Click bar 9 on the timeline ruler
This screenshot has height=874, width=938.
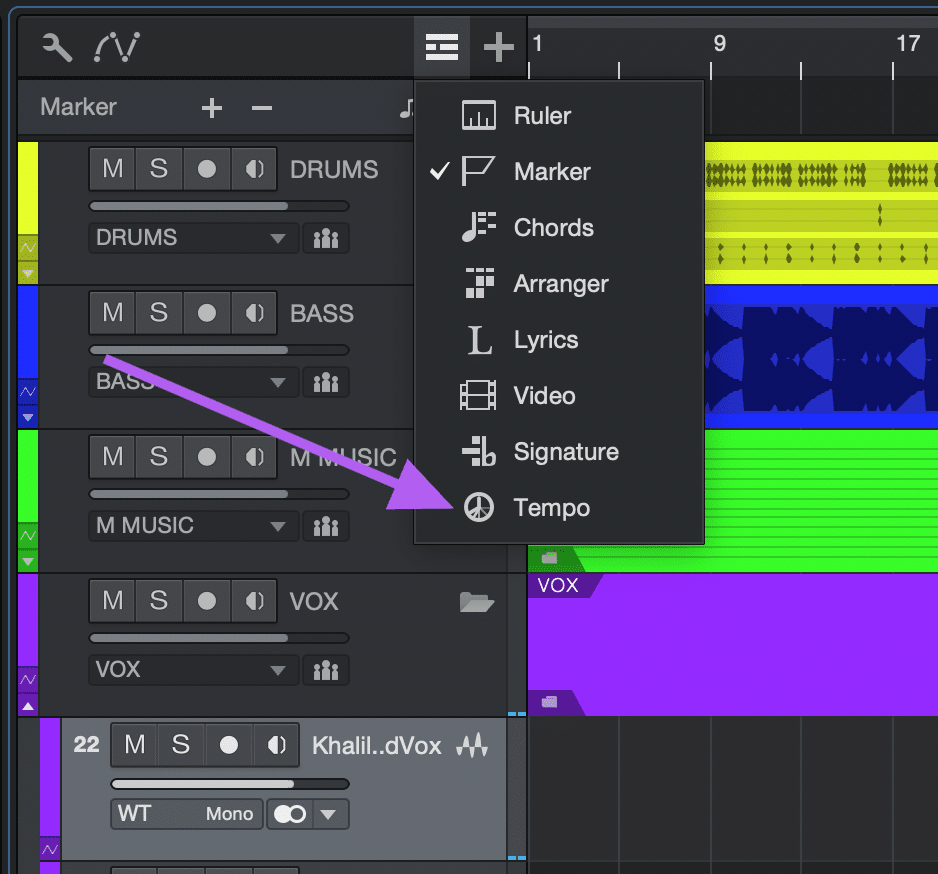(719, 45)
